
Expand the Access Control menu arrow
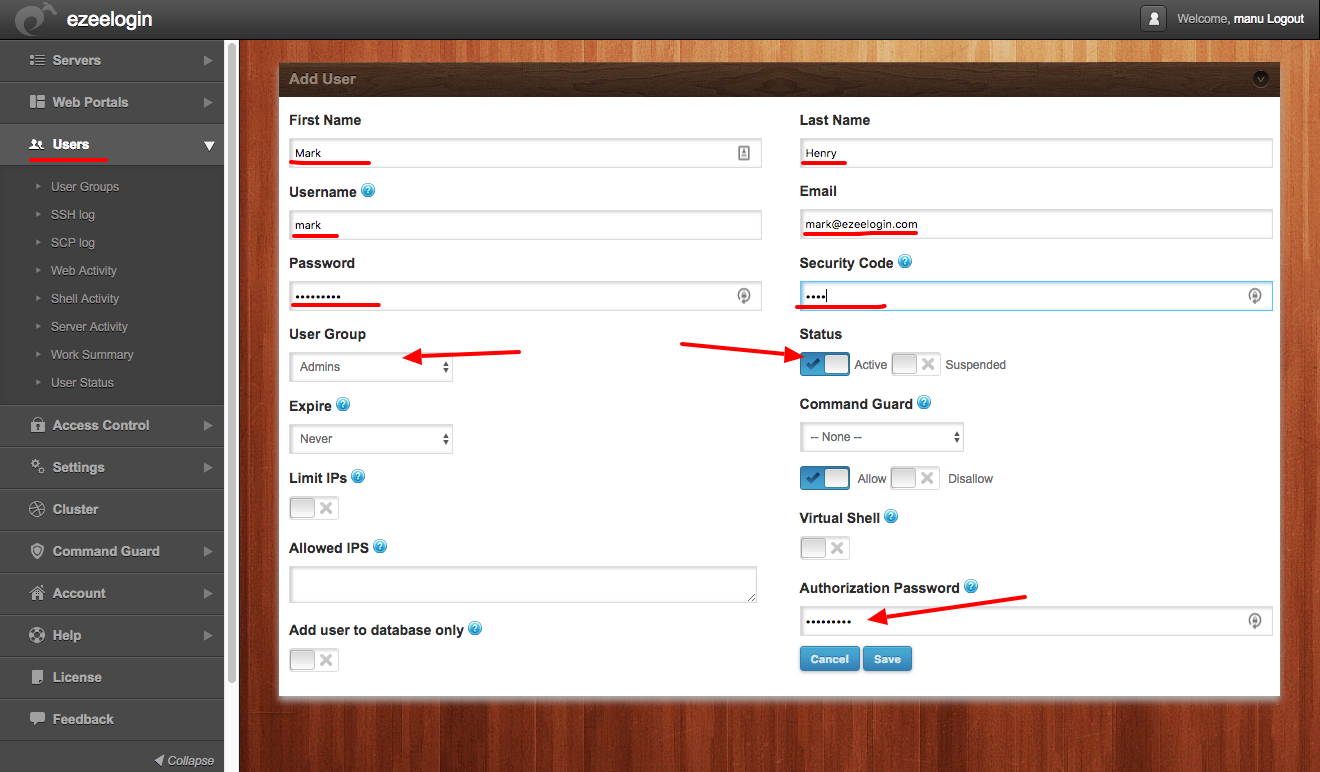208,425
